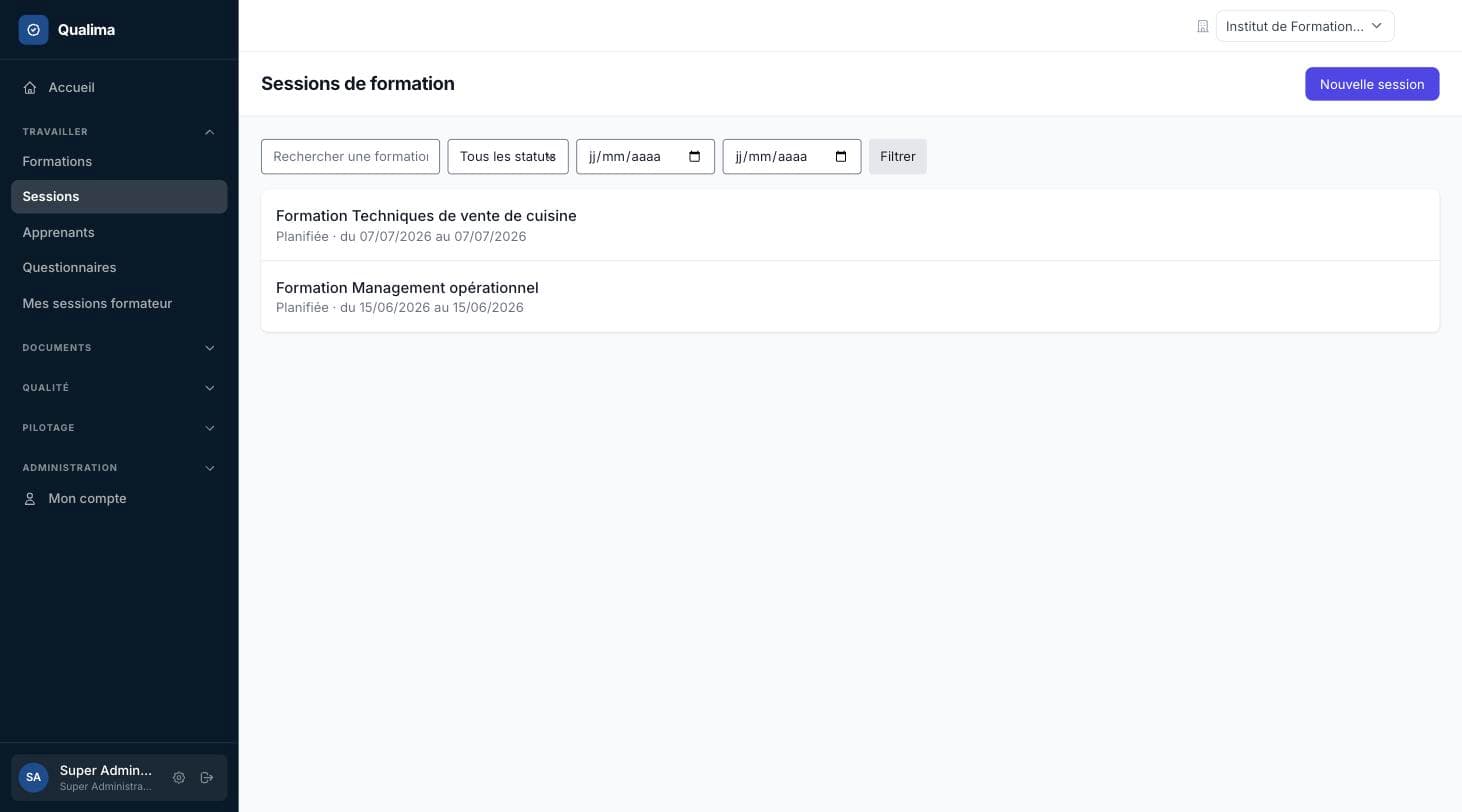Open calendar picker of first date field
This screenshot has width=1462, height=812.
click(x=695, y=157)
